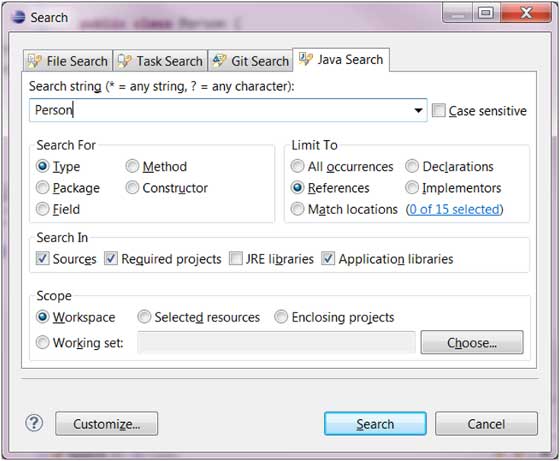Select the References radio button
The width and height of the screenshot is (560, 461).
coord(298,187)
